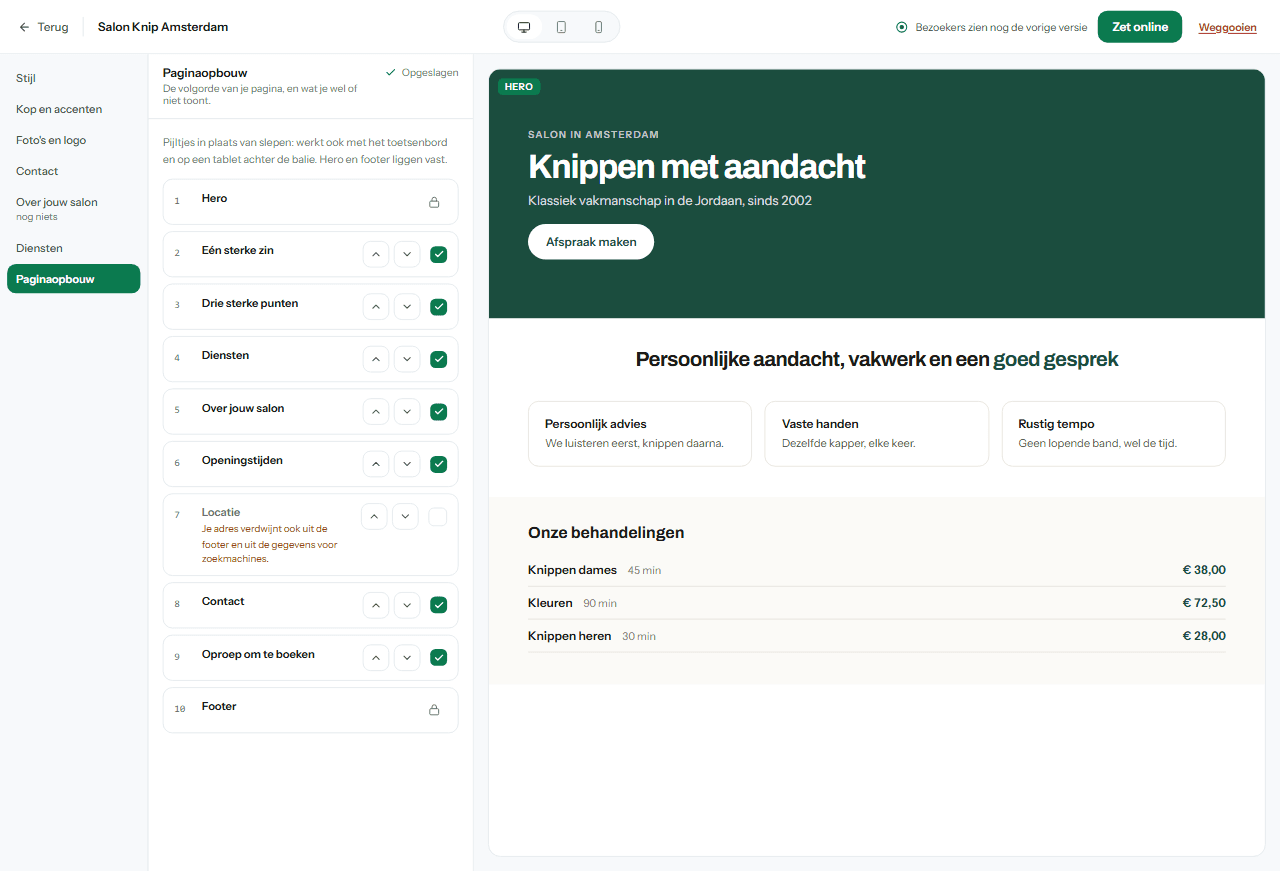1280x871 pixels.
Task: Move 'Over jouw salon' section up
Action: (375, 412)
